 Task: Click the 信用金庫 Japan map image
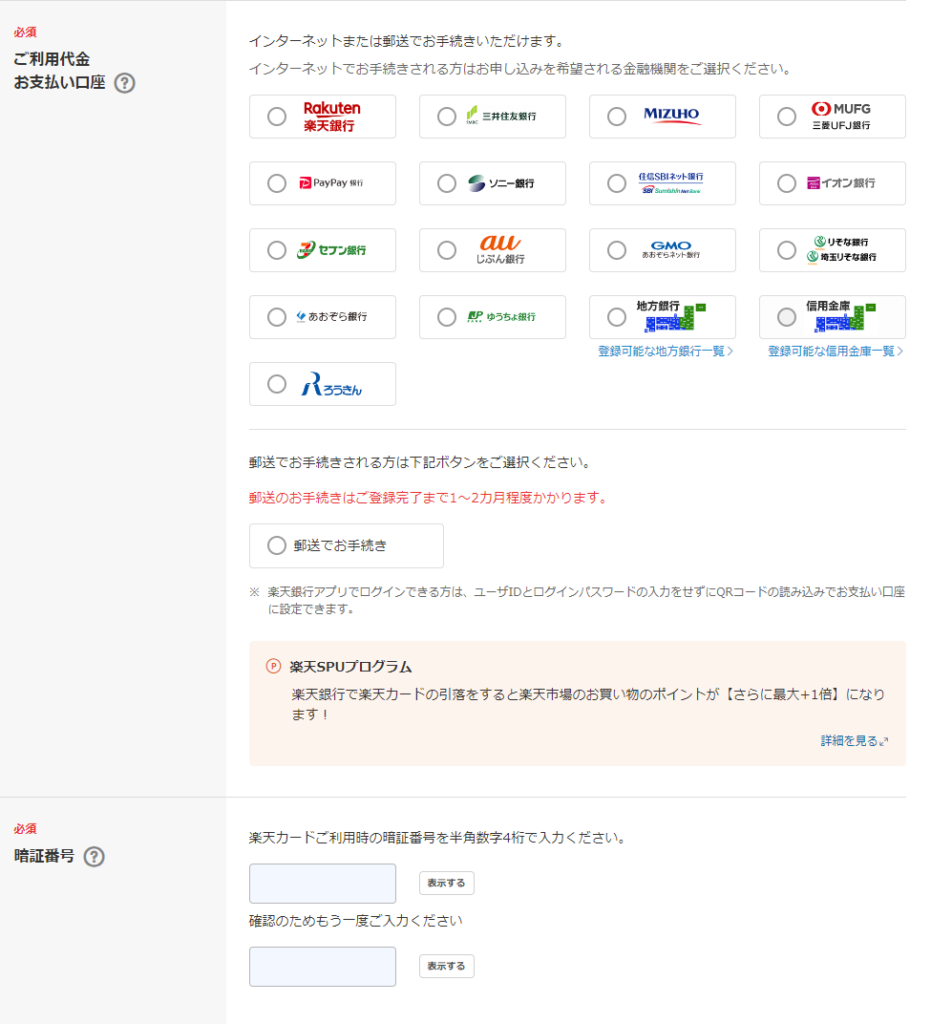(845, 317)
